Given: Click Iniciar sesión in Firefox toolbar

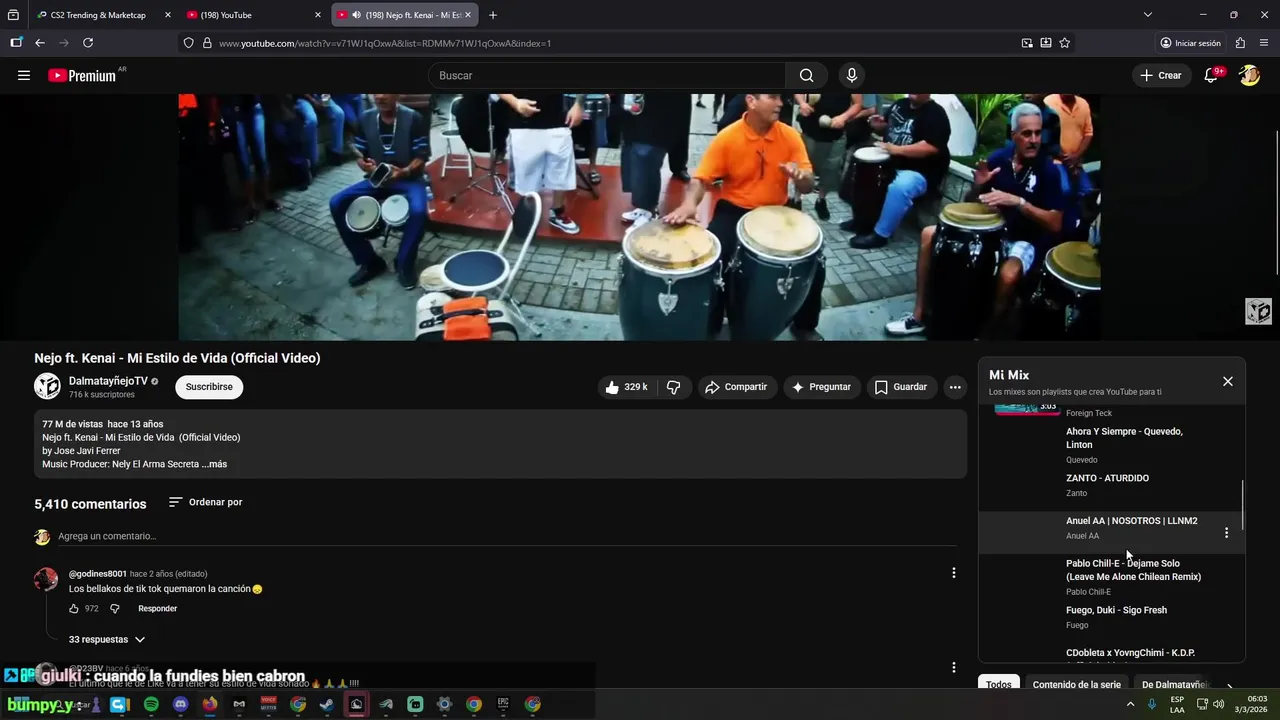Looking at the screenshot, I should (x=1190, y=43).
